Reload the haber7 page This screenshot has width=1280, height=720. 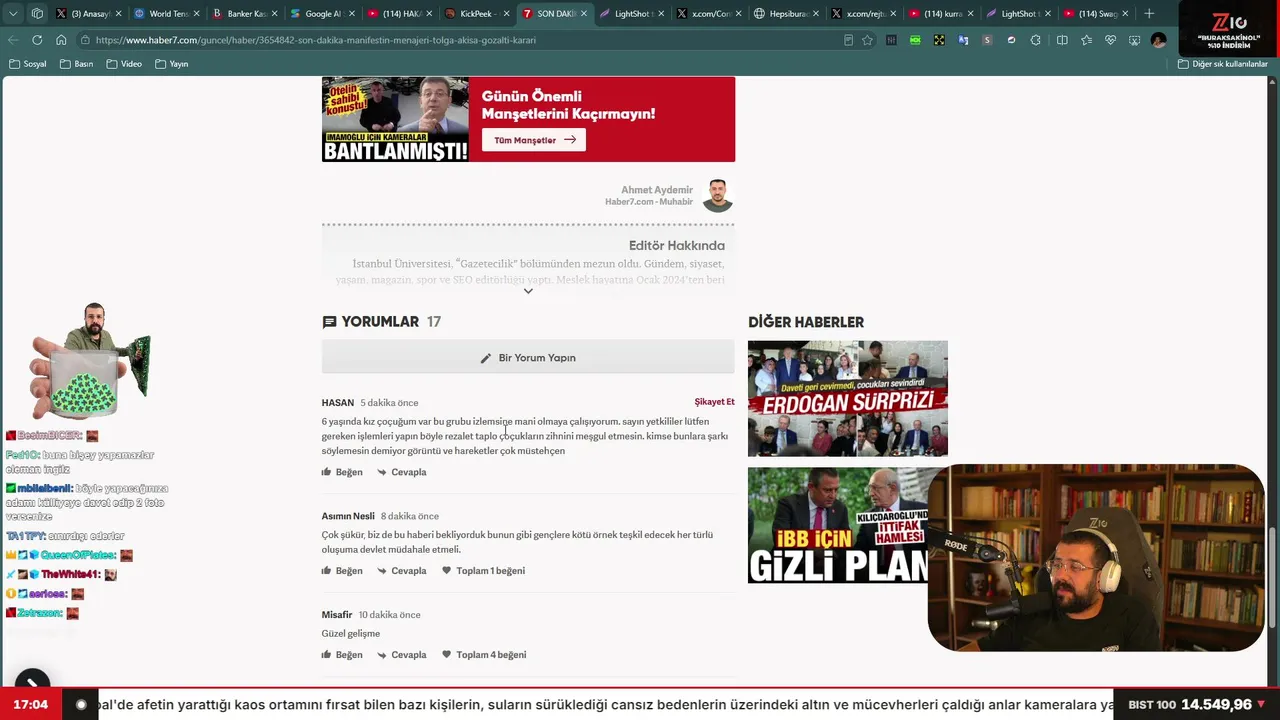coord(37,40)
